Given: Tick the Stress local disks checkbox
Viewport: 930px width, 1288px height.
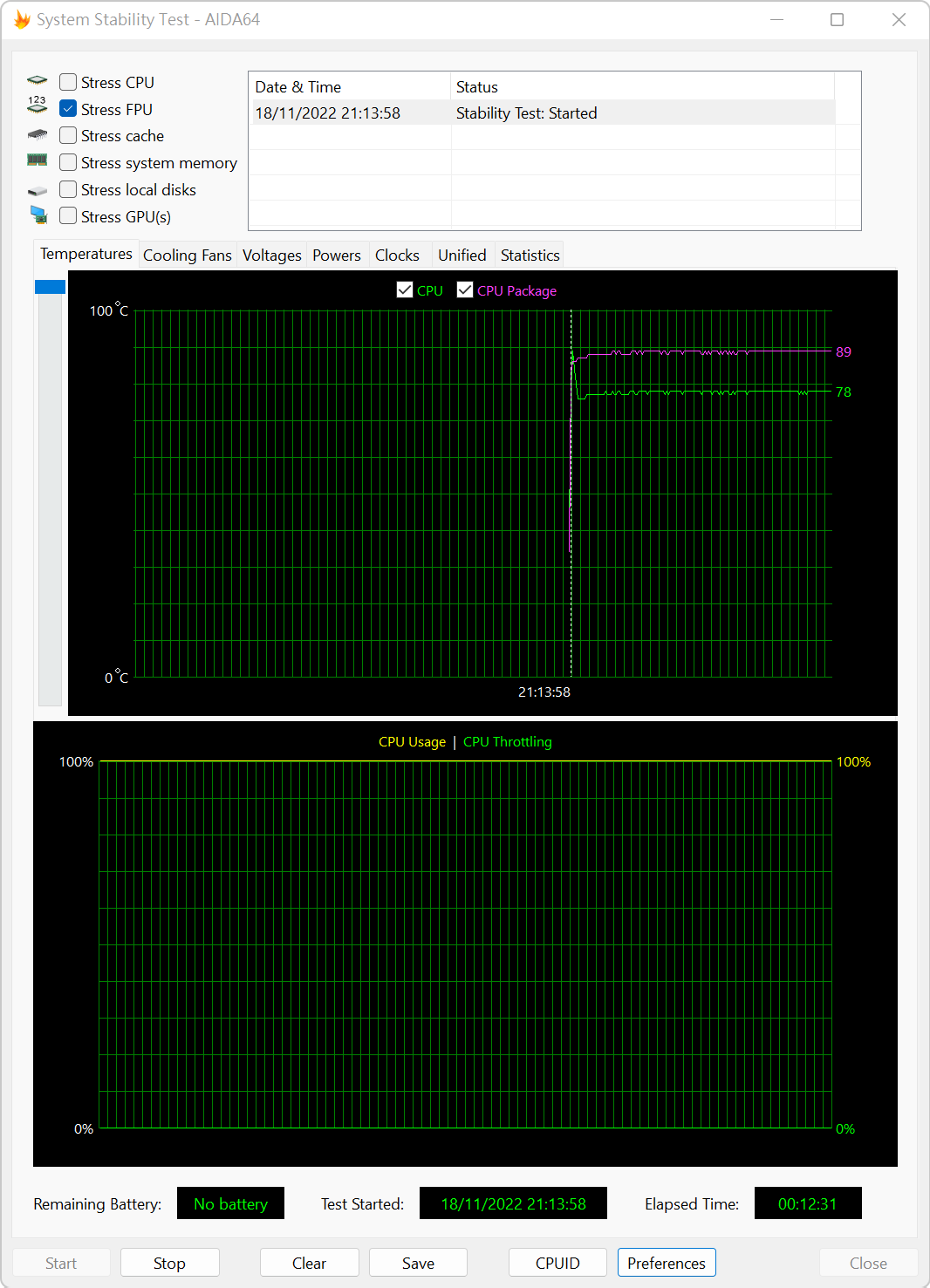Looking at the screenshot, I should click(x=68, y=189).
